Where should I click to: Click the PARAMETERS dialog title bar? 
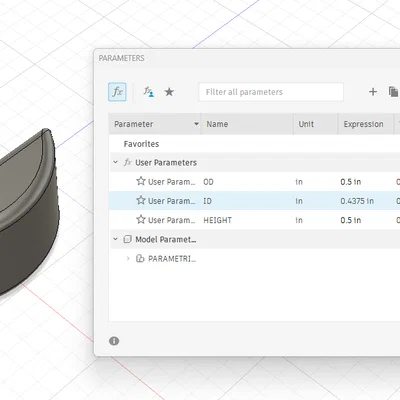(x=247, y=58)
